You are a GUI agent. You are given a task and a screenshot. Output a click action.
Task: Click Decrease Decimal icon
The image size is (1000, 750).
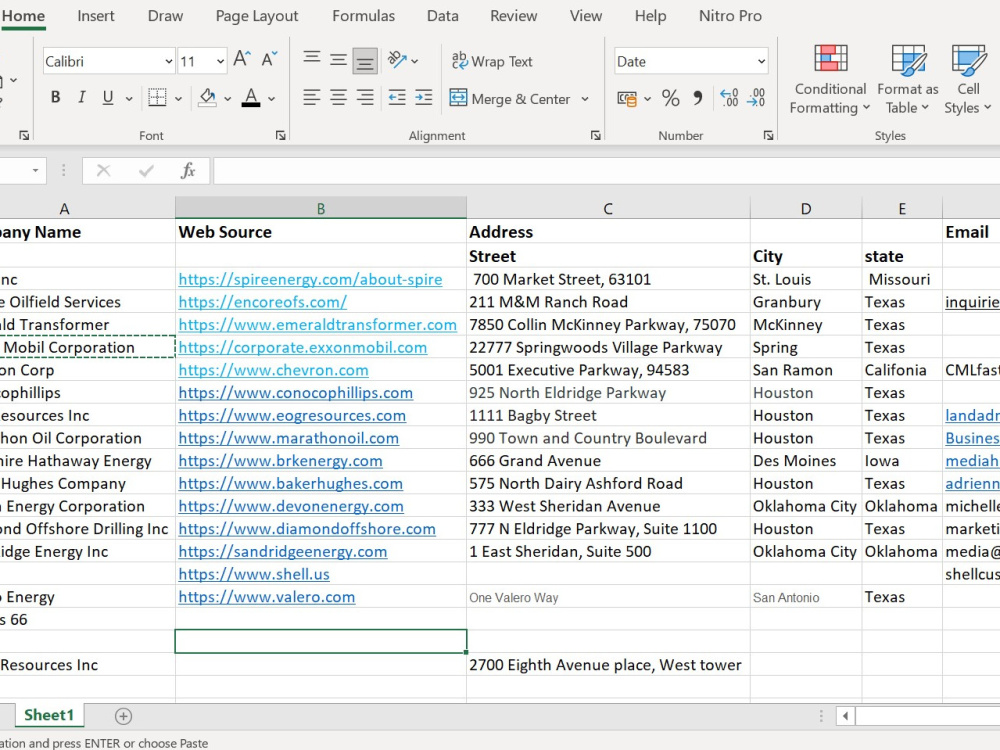756,98
